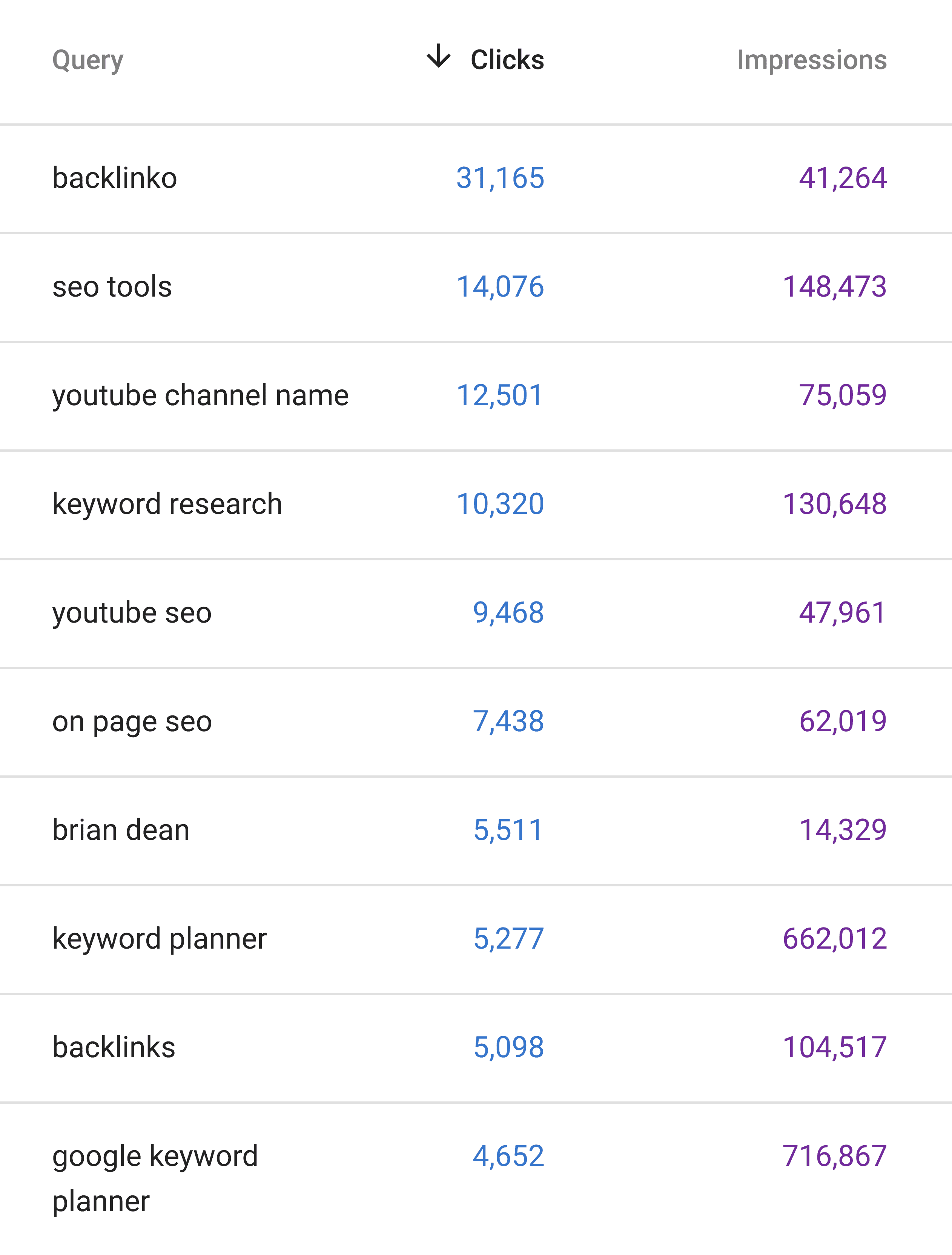Scroll down the query results list

click(476, 1200)
